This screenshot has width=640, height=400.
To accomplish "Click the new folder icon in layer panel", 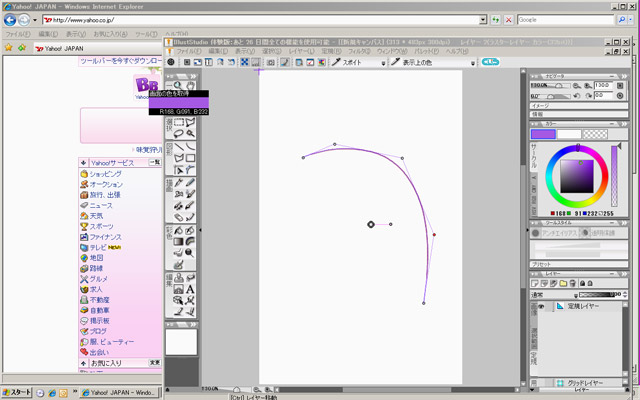I will [563, 283].
